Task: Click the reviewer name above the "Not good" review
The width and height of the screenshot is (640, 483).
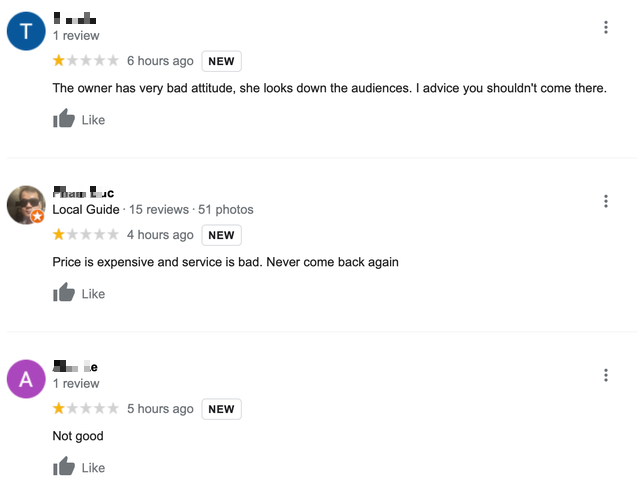Action: pyautogui.click(x=75, y=367)
